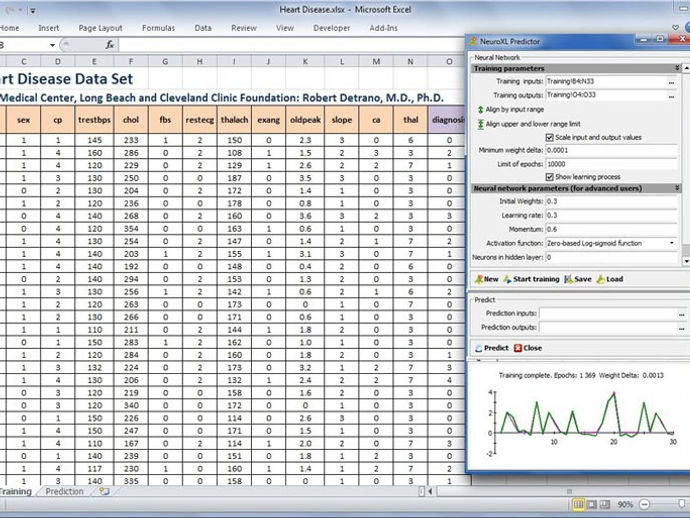
Task: Browse range for Prediction inputs
Action: pyautogui.click(x=681, y=314)
